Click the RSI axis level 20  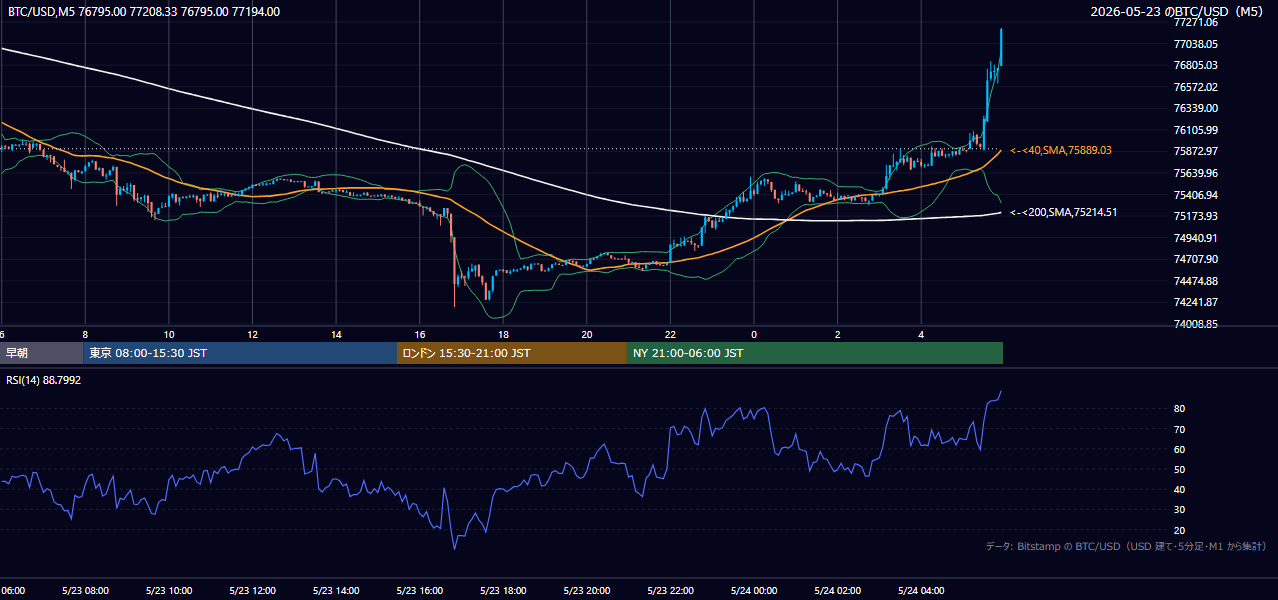(x=1180, y=530)
